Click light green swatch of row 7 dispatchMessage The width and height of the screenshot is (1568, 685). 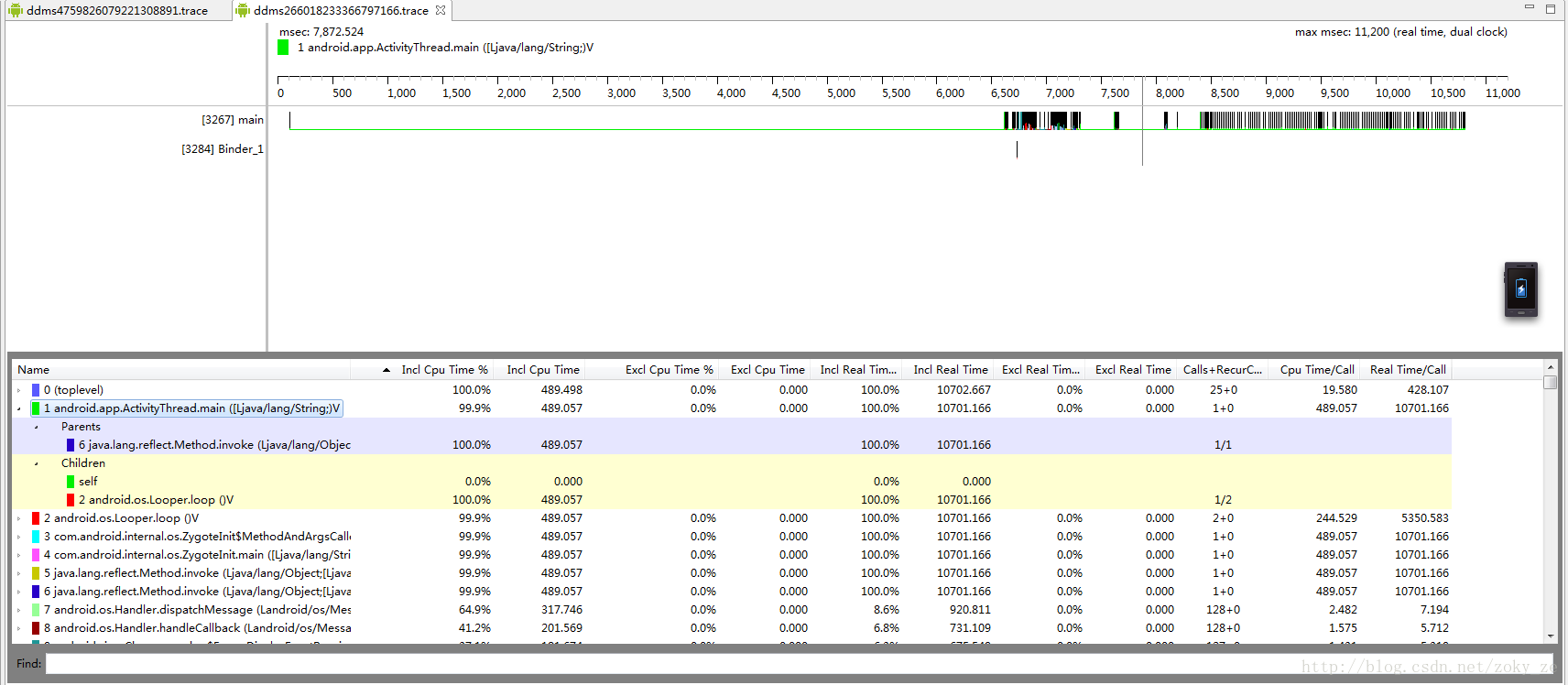(x=36, y=610)
